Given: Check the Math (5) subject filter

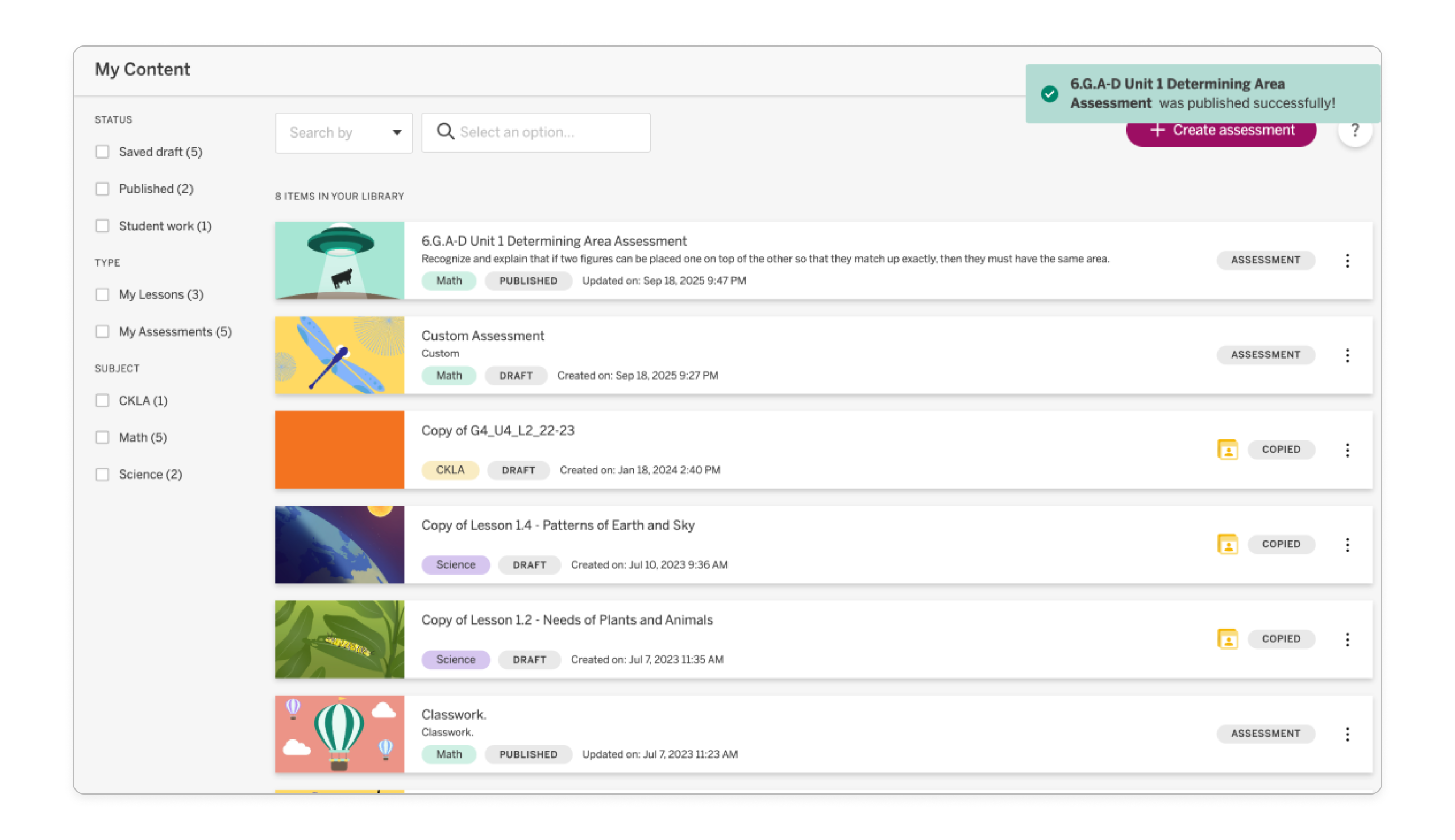Looking at the screenshot, I should click(x=102, y=436).
